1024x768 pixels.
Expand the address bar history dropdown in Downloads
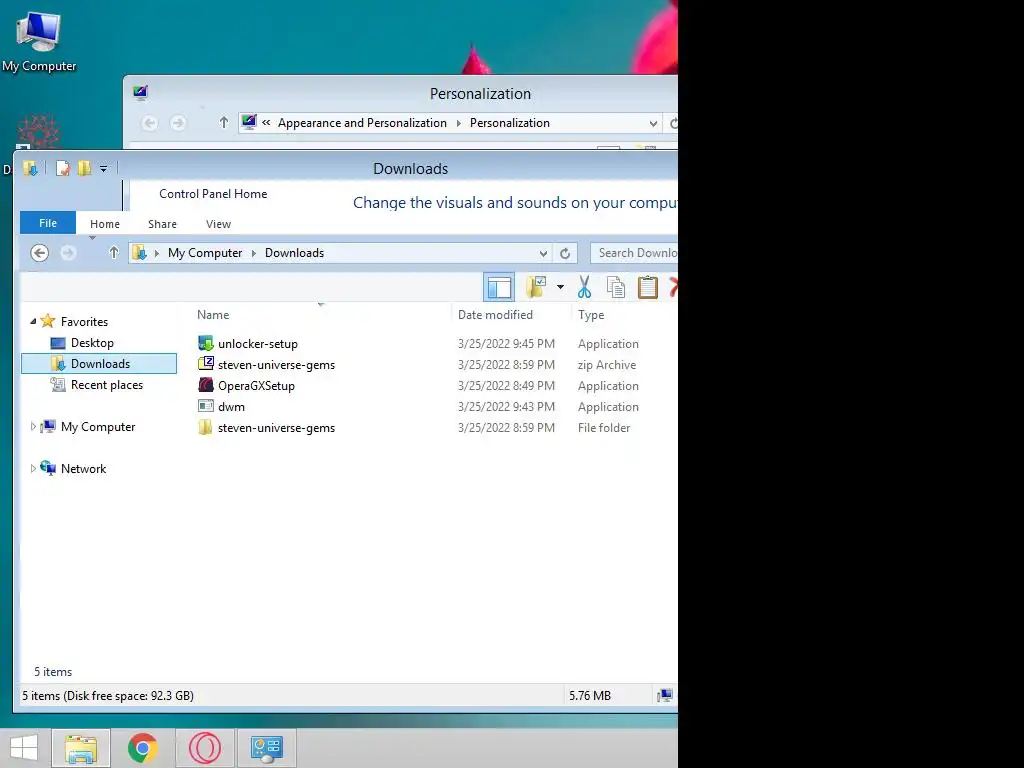(x=543, y=253)
